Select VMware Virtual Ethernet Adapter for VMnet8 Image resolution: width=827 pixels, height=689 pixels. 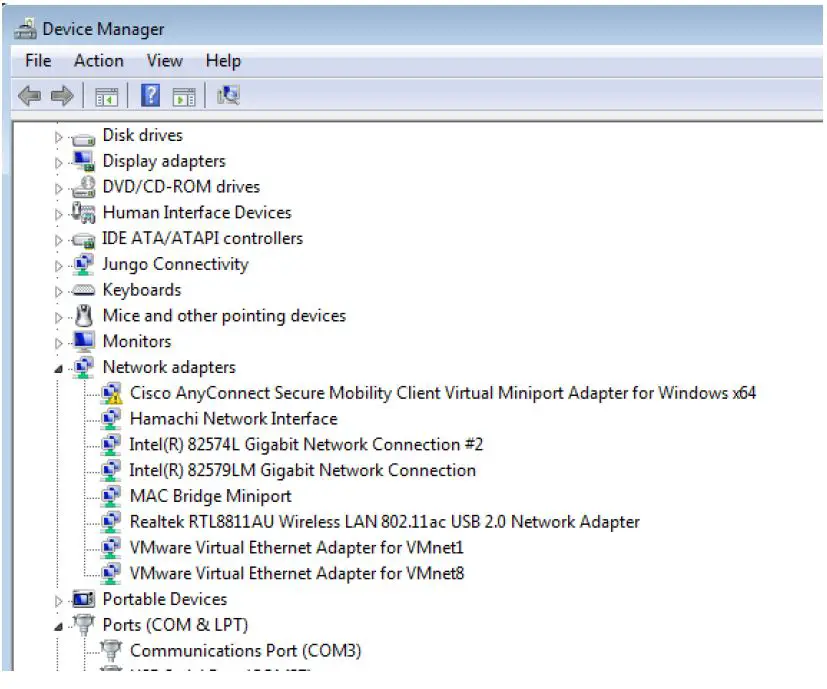click(x=296, y=574)
